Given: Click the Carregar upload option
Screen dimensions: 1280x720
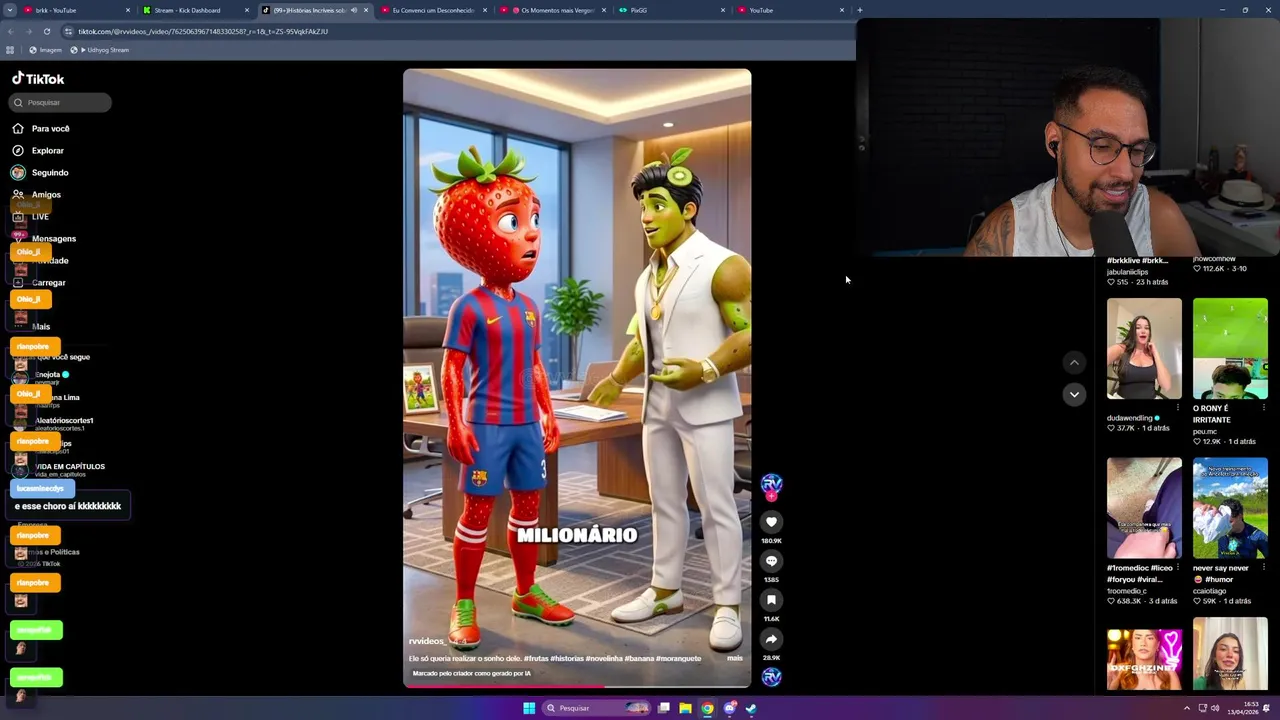Looking at the screenshot, I should [x=39, y=282].
